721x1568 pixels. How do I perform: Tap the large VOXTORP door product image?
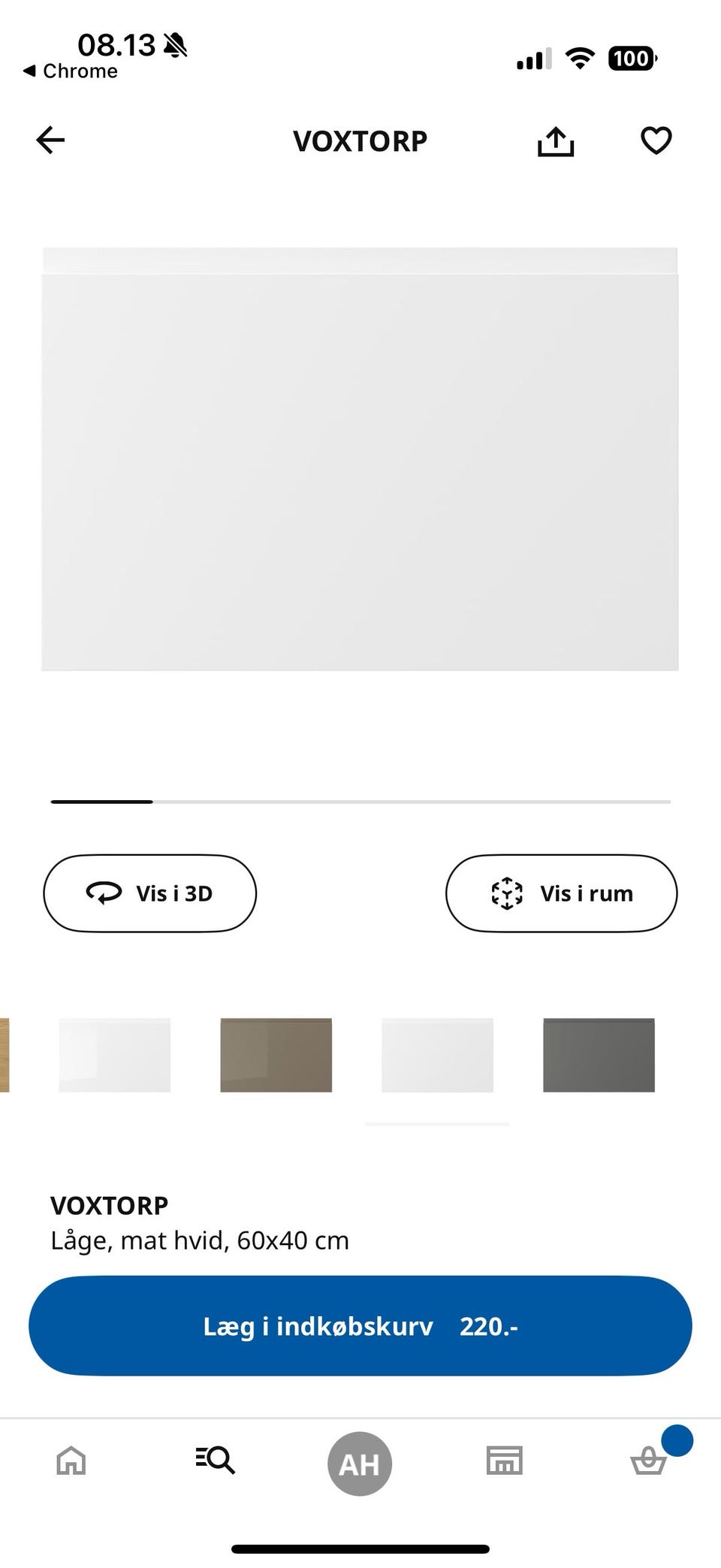click(360, 458)
